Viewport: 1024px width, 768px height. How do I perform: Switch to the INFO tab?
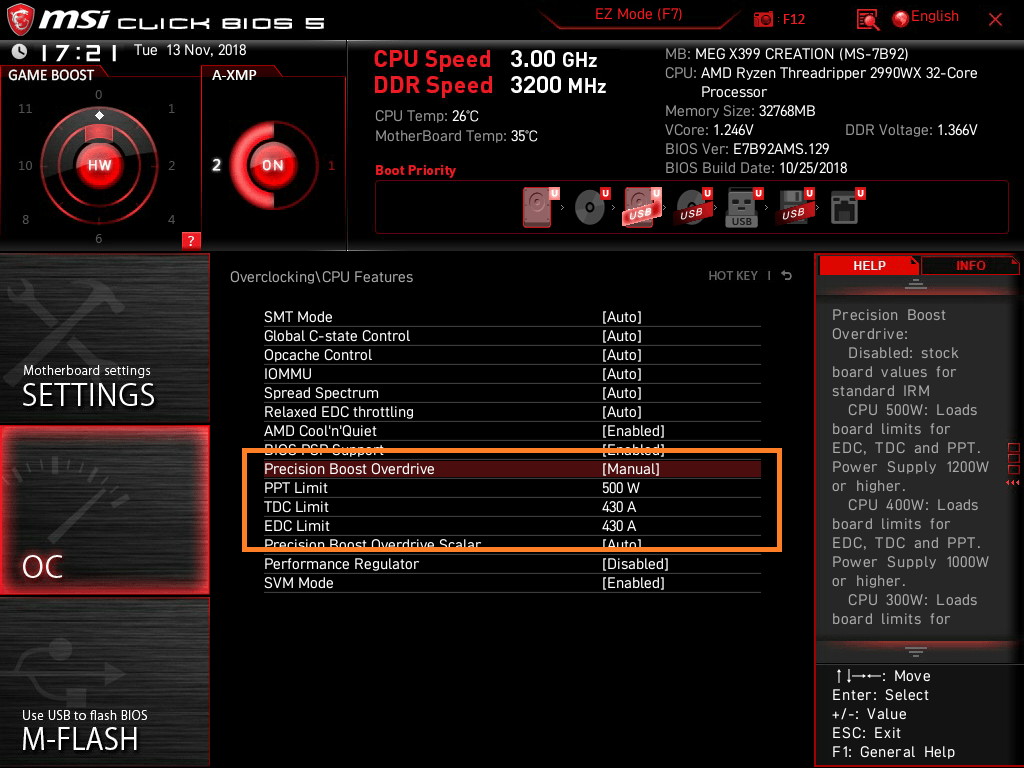pyautogui.click(x=970, y=266)
